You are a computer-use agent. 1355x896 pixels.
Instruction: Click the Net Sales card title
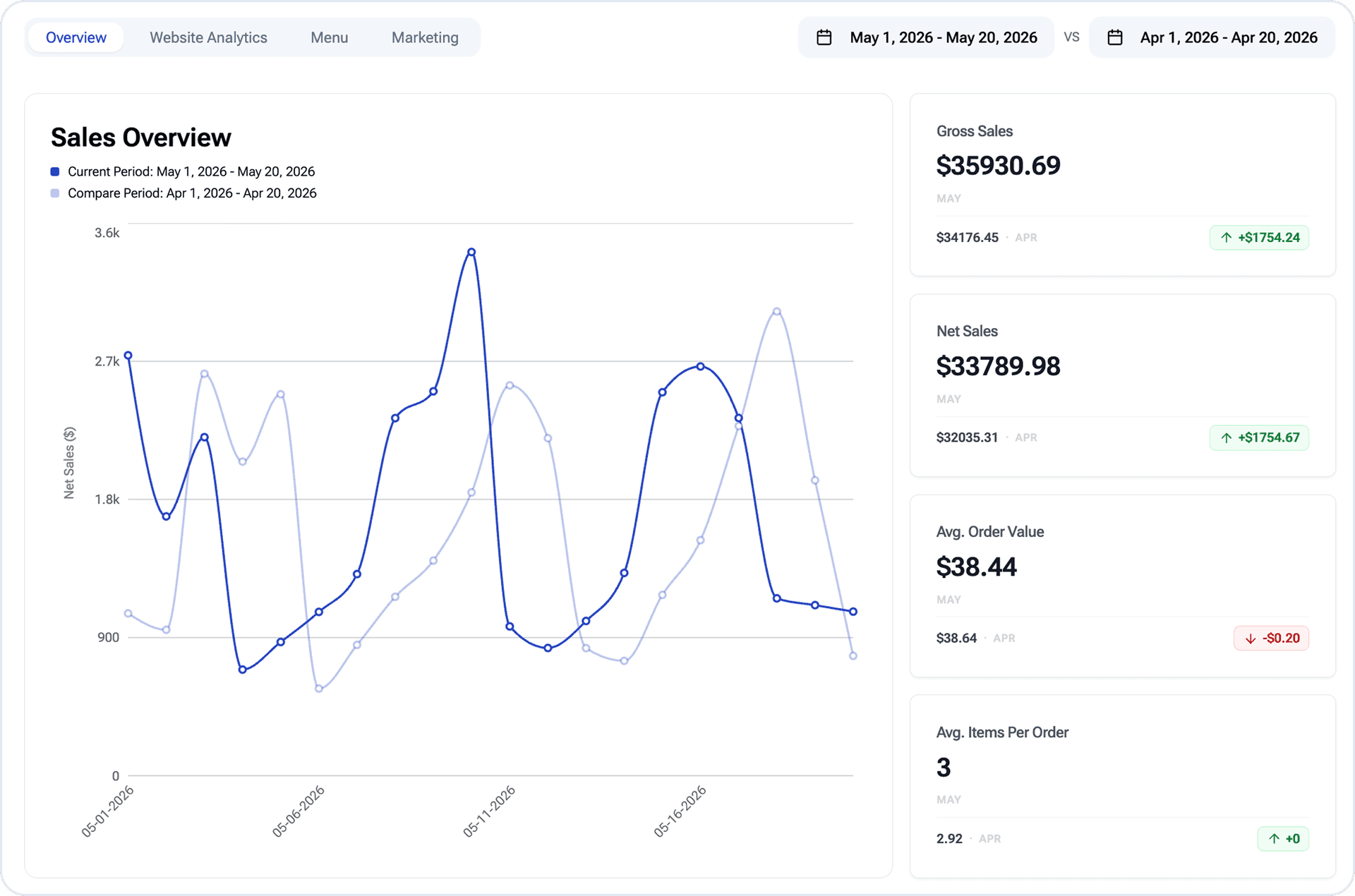[x=967, y=332]
